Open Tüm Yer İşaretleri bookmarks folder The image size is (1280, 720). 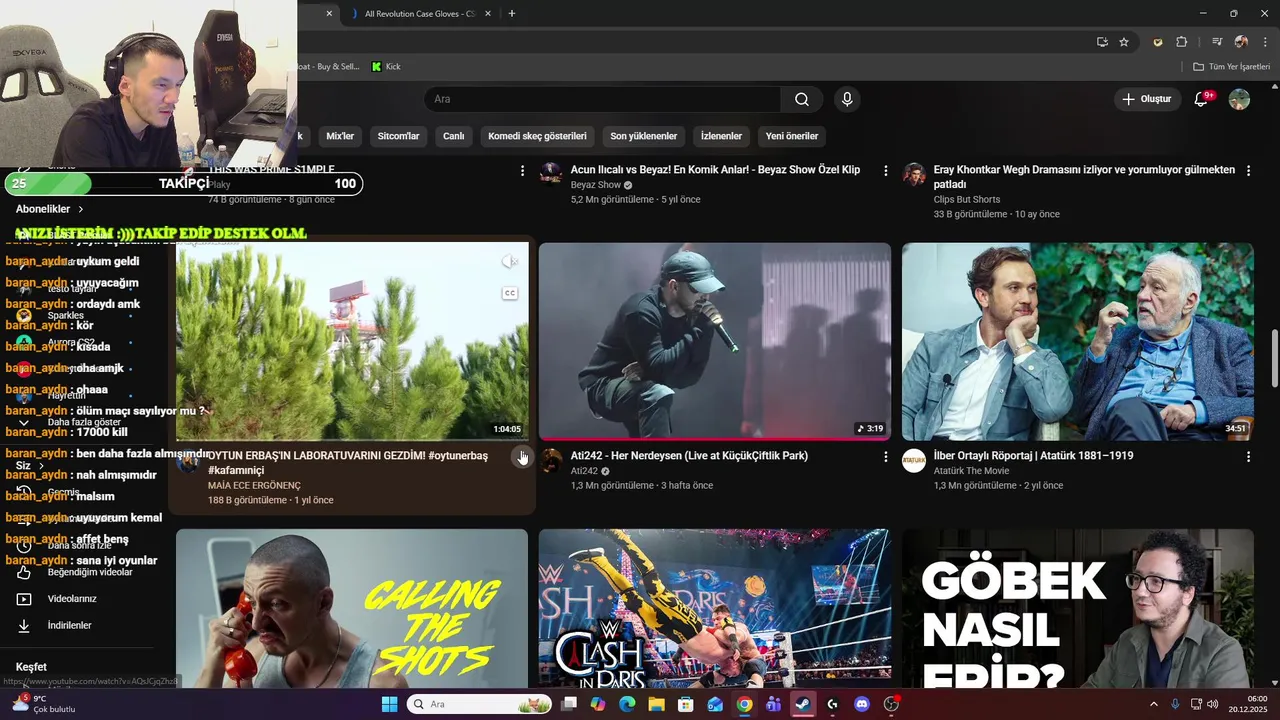1232,67
